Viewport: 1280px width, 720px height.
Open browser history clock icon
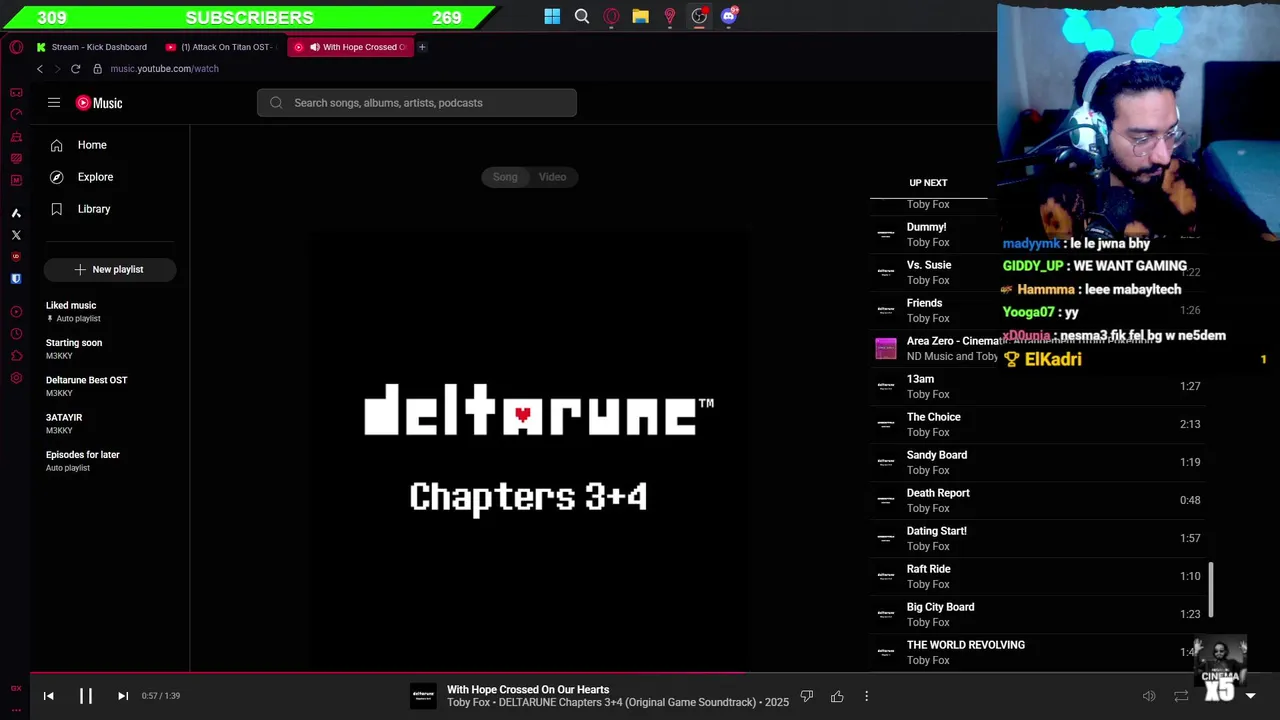point(16,334)
